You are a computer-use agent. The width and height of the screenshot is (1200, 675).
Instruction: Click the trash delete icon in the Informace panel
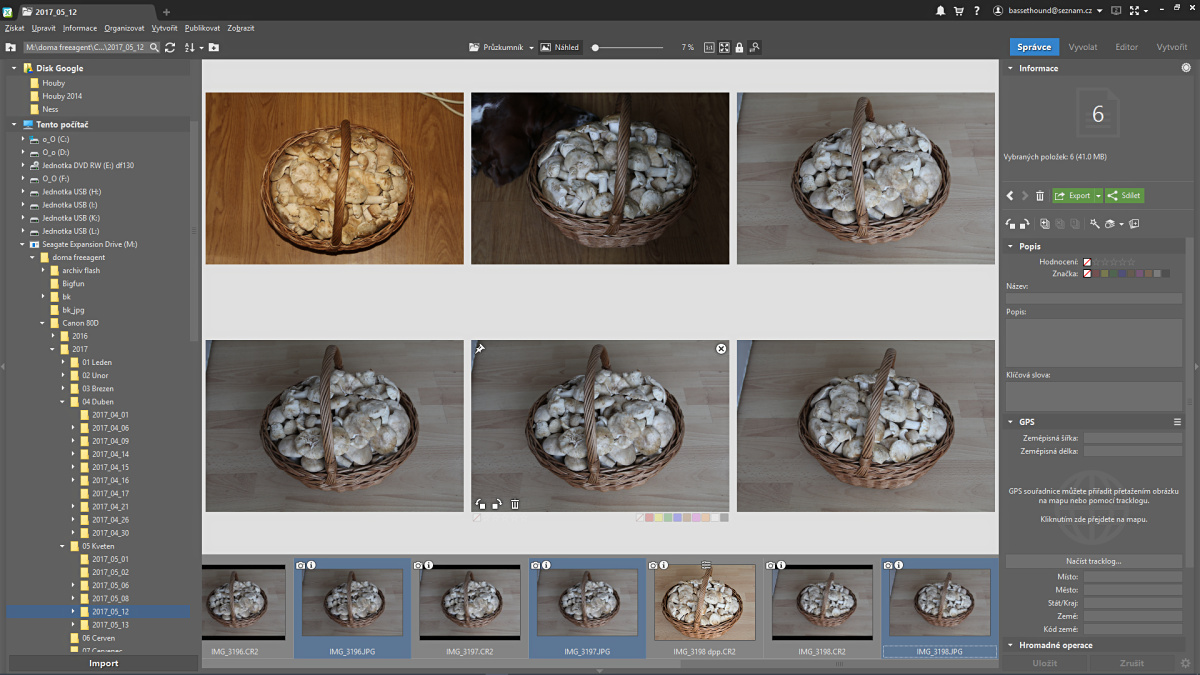pos(1040,196)
